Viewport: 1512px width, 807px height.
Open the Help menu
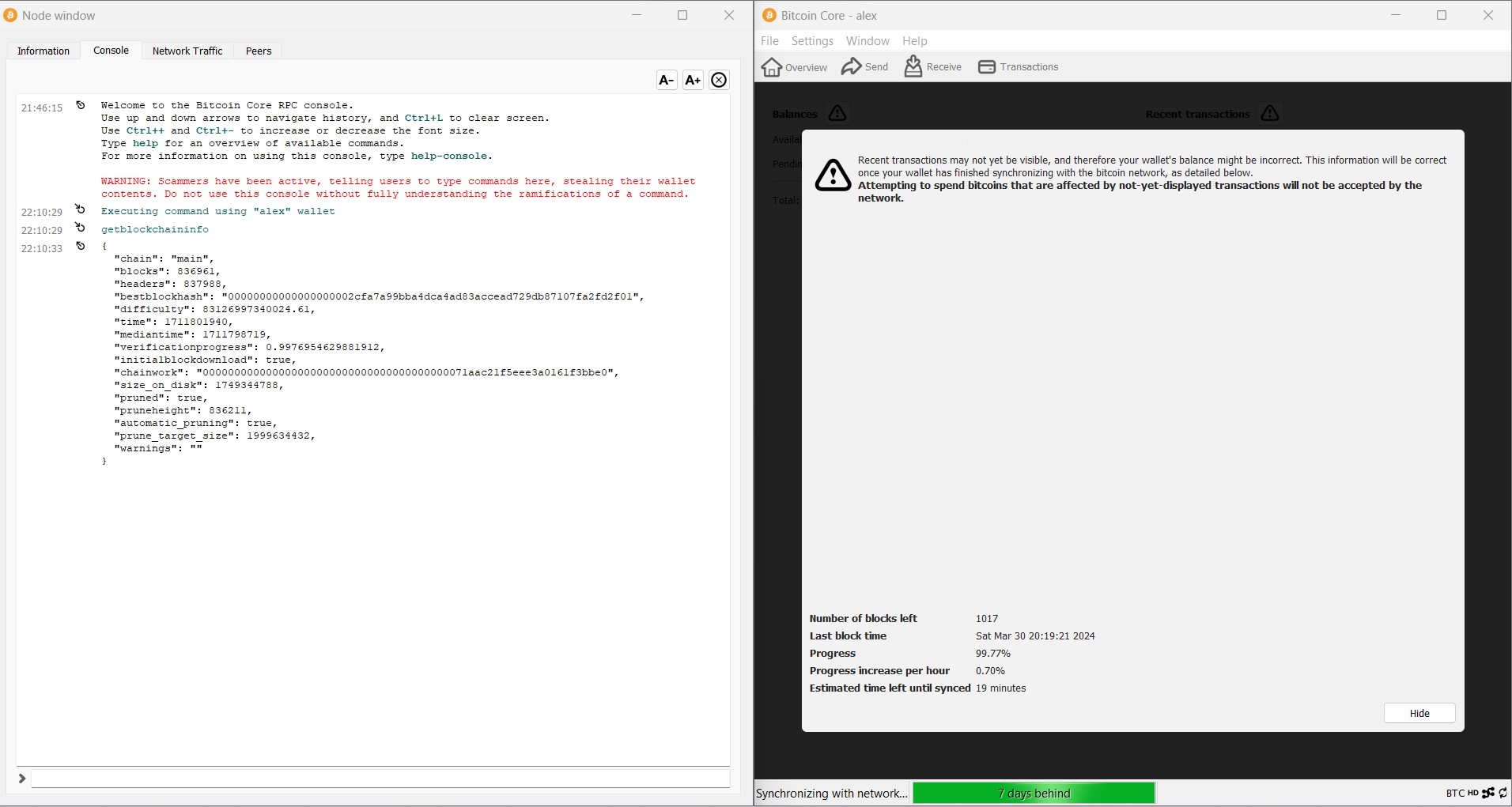(x=915, y=41)
